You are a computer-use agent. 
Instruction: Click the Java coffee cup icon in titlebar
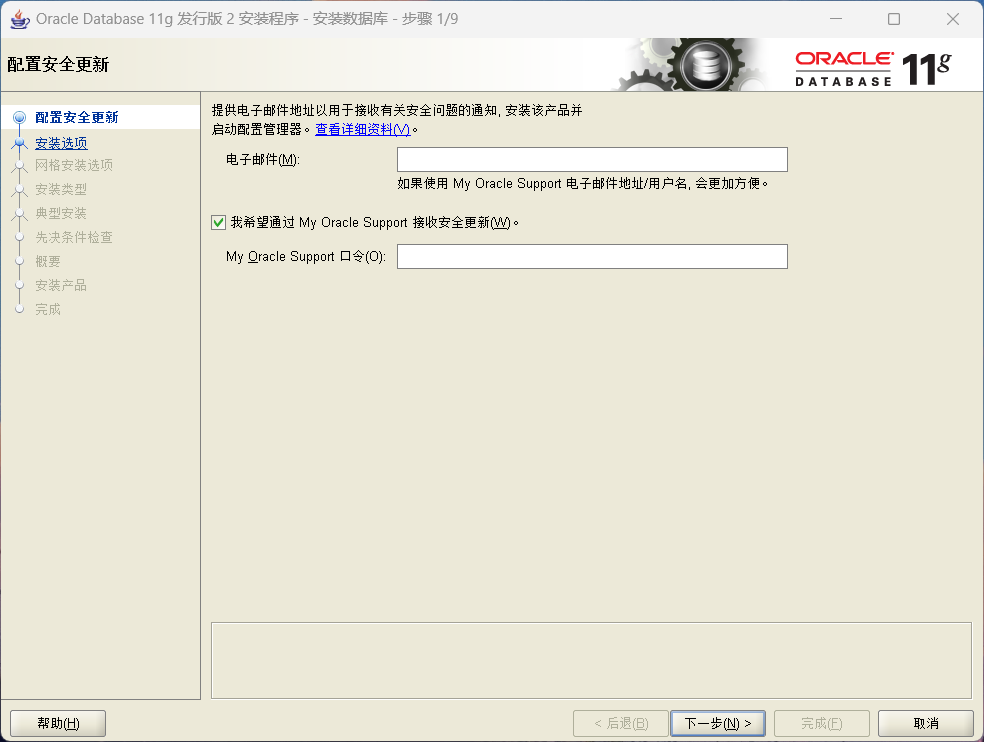point(19,18)
